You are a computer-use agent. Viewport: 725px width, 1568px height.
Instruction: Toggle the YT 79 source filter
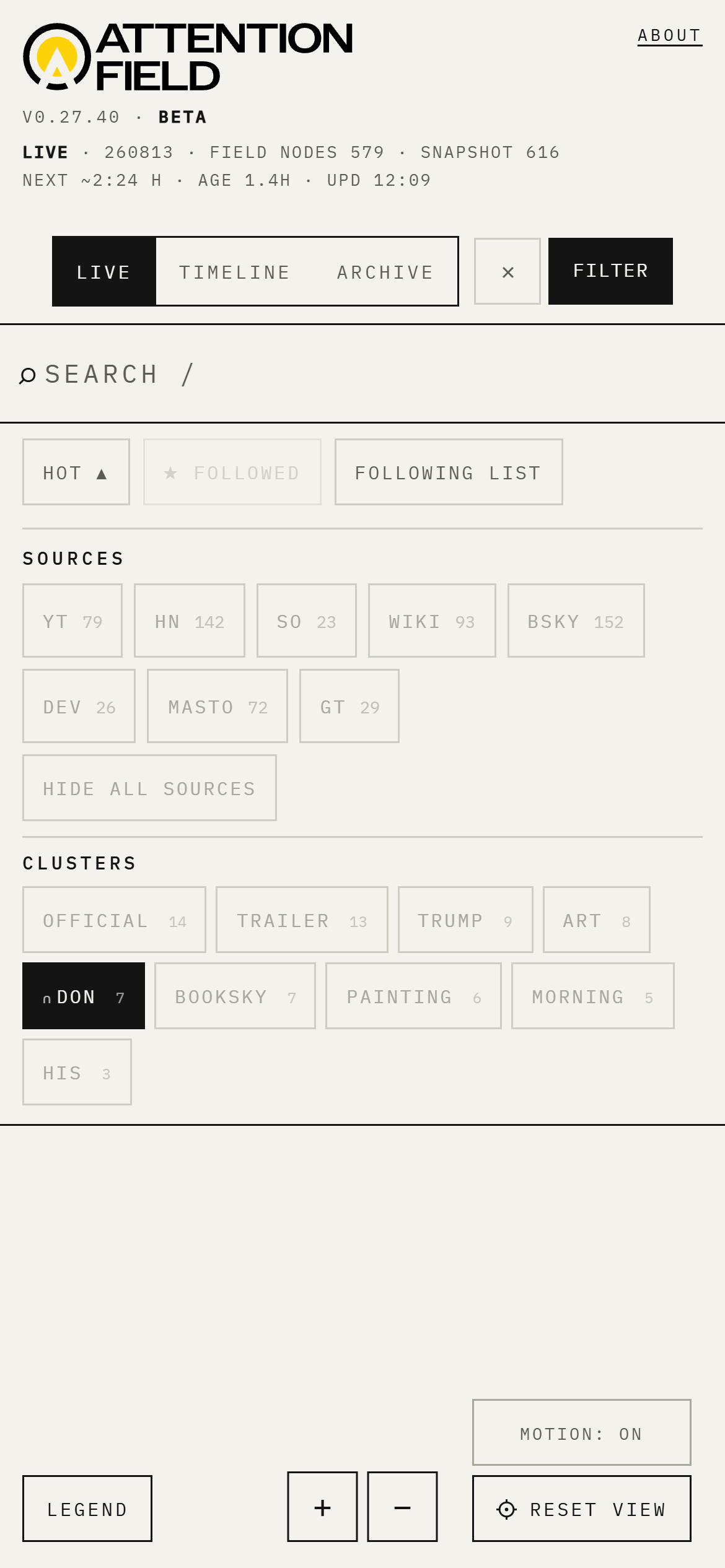click(x=72, y=621)
